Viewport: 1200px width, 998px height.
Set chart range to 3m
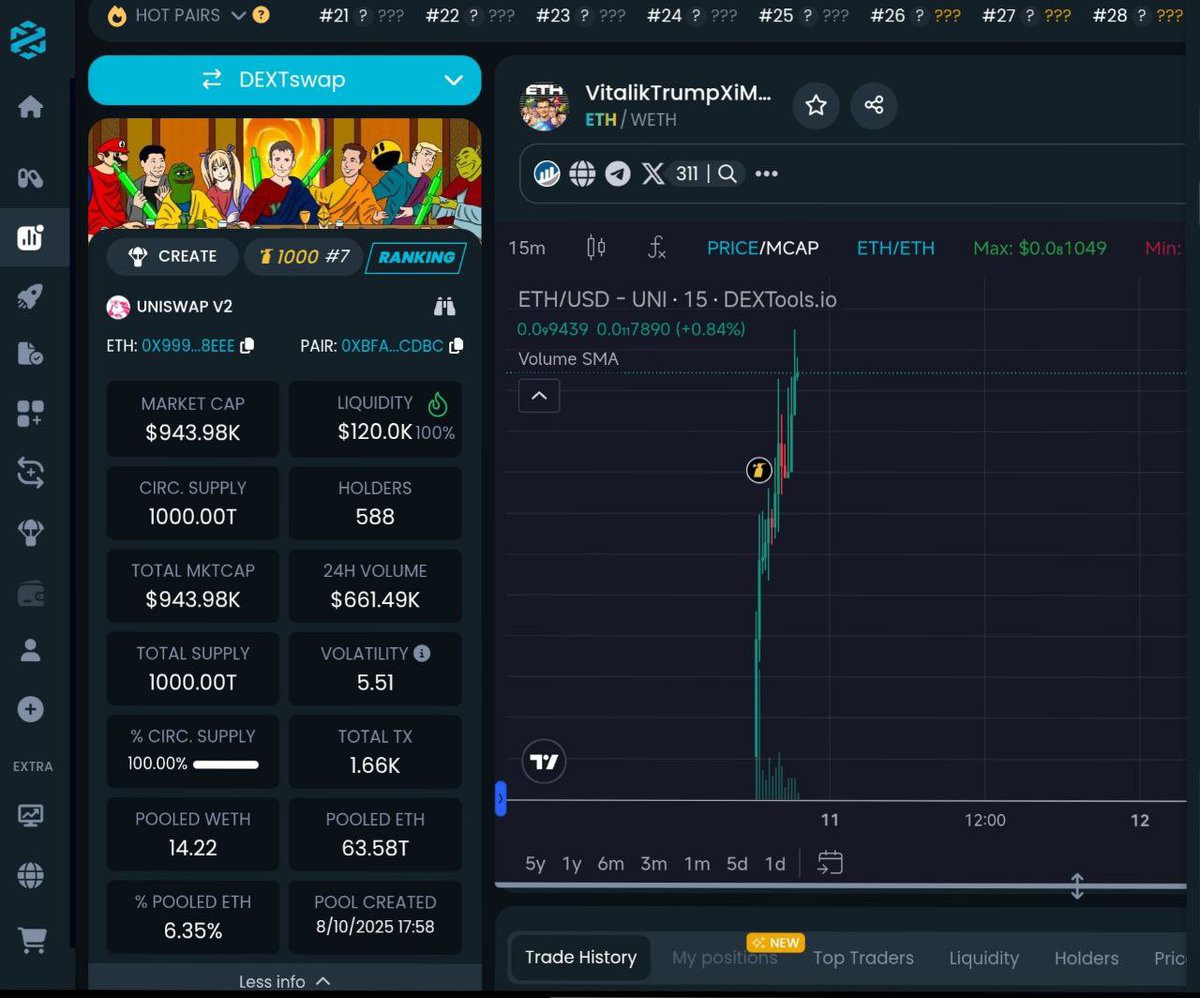click(654, 864)
